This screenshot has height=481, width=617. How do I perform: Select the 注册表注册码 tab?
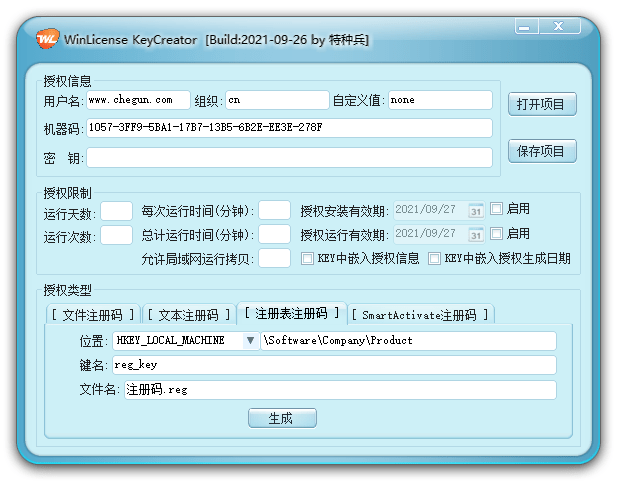click(292, 313)
